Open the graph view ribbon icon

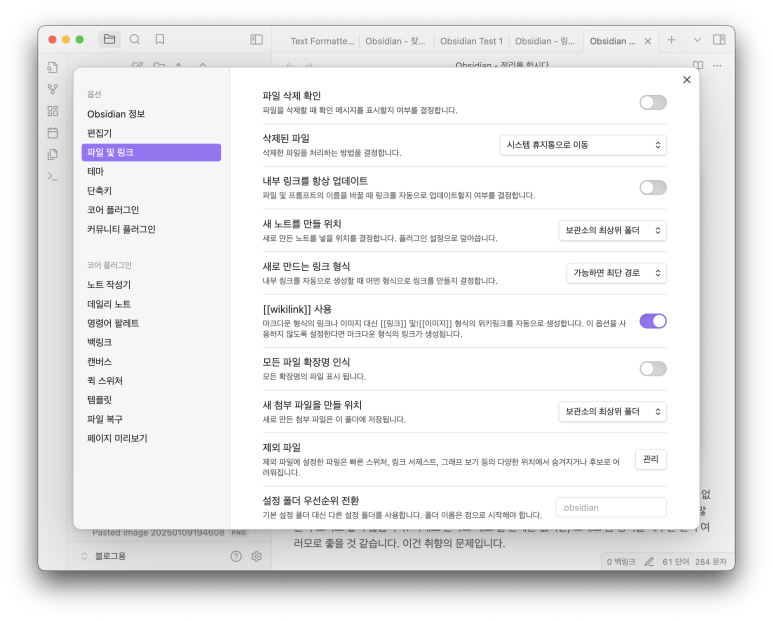53,89
